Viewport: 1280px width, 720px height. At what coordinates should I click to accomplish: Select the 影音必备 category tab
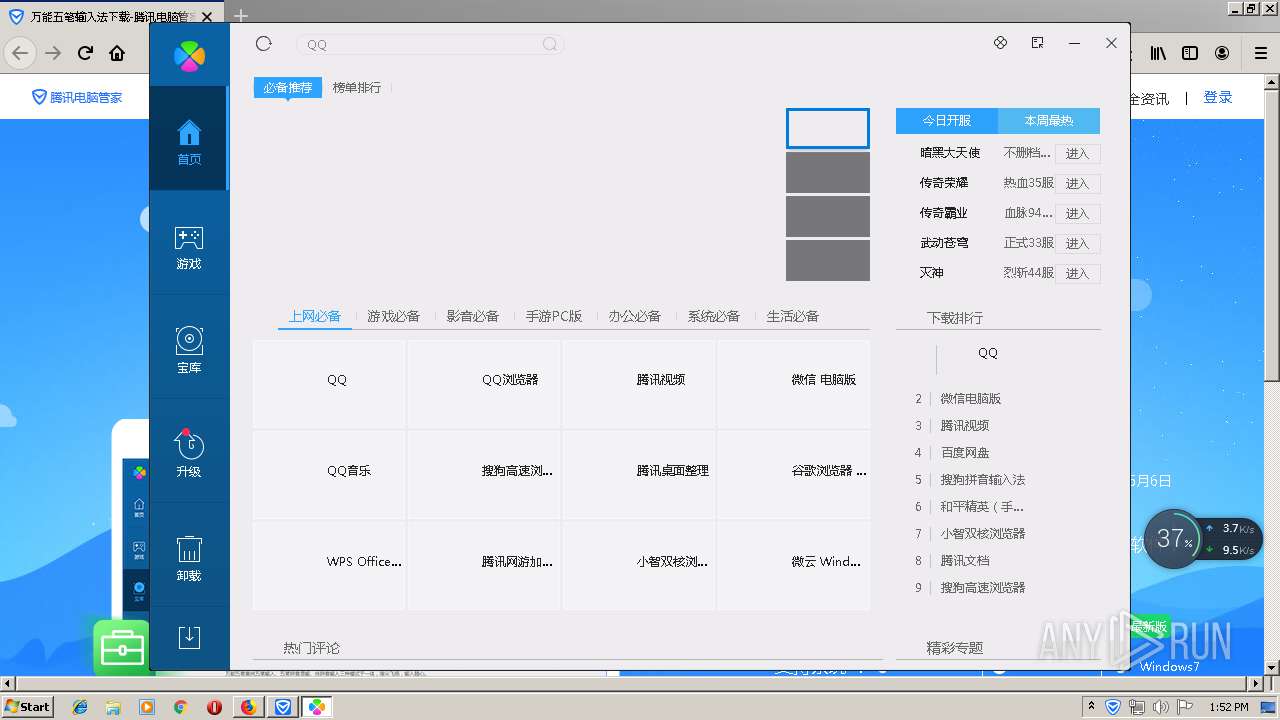473,316
